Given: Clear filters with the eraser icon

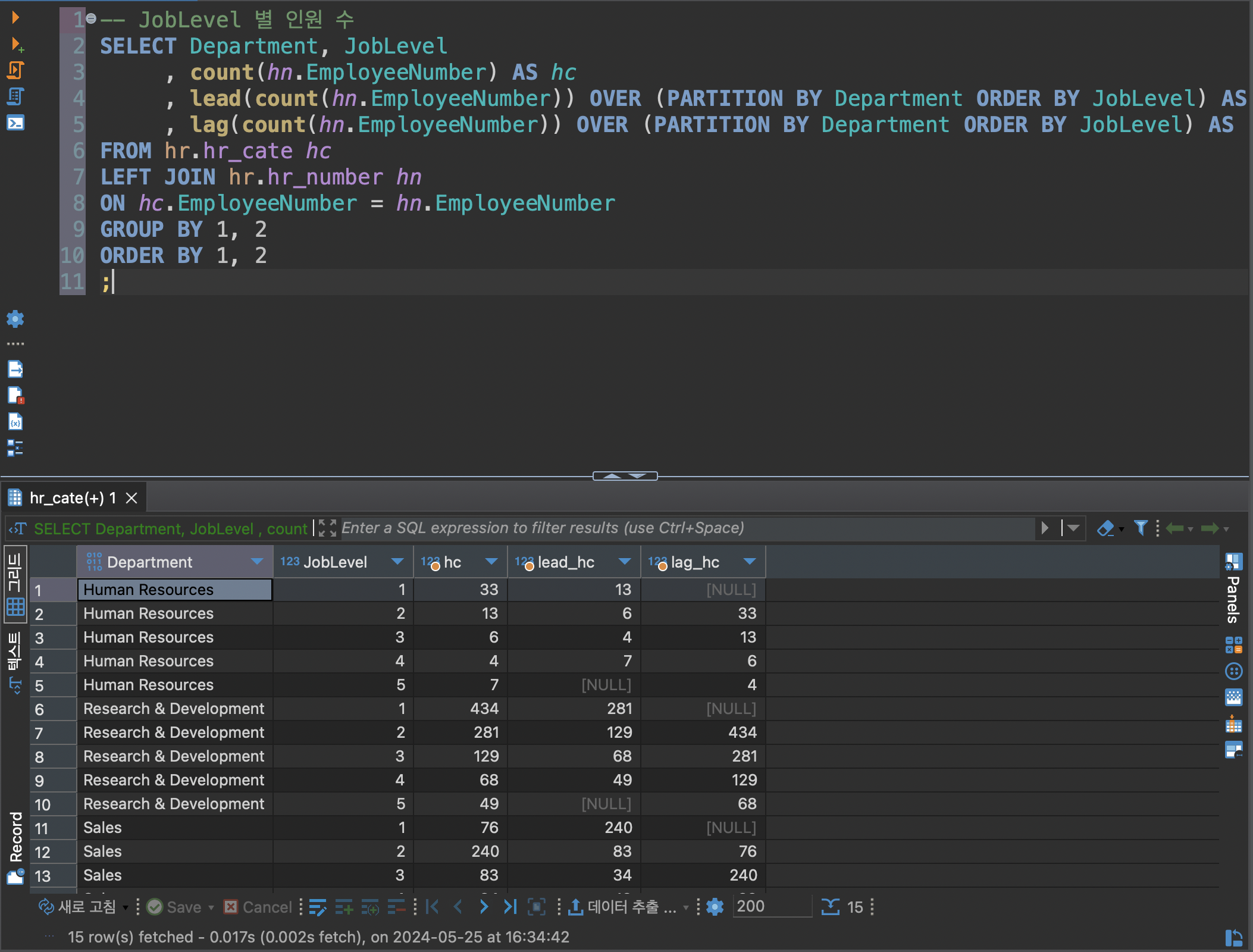Looking at the screenshot, I should tap(1105, 528).
